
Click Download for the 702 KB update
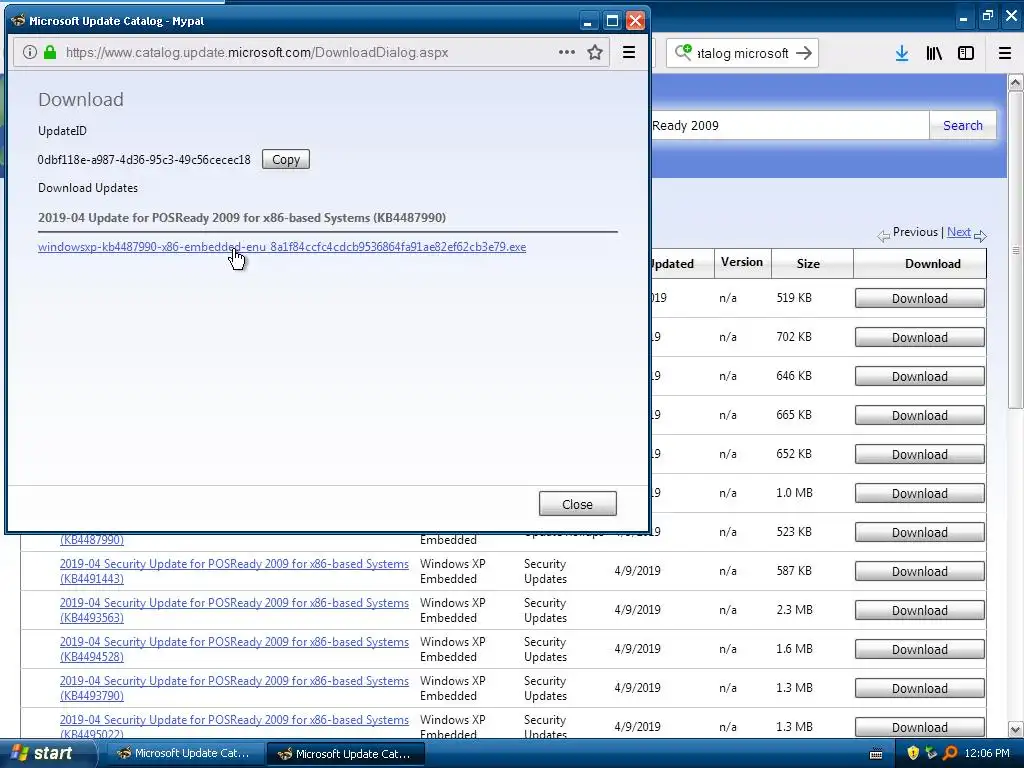[x=920, y=338]
